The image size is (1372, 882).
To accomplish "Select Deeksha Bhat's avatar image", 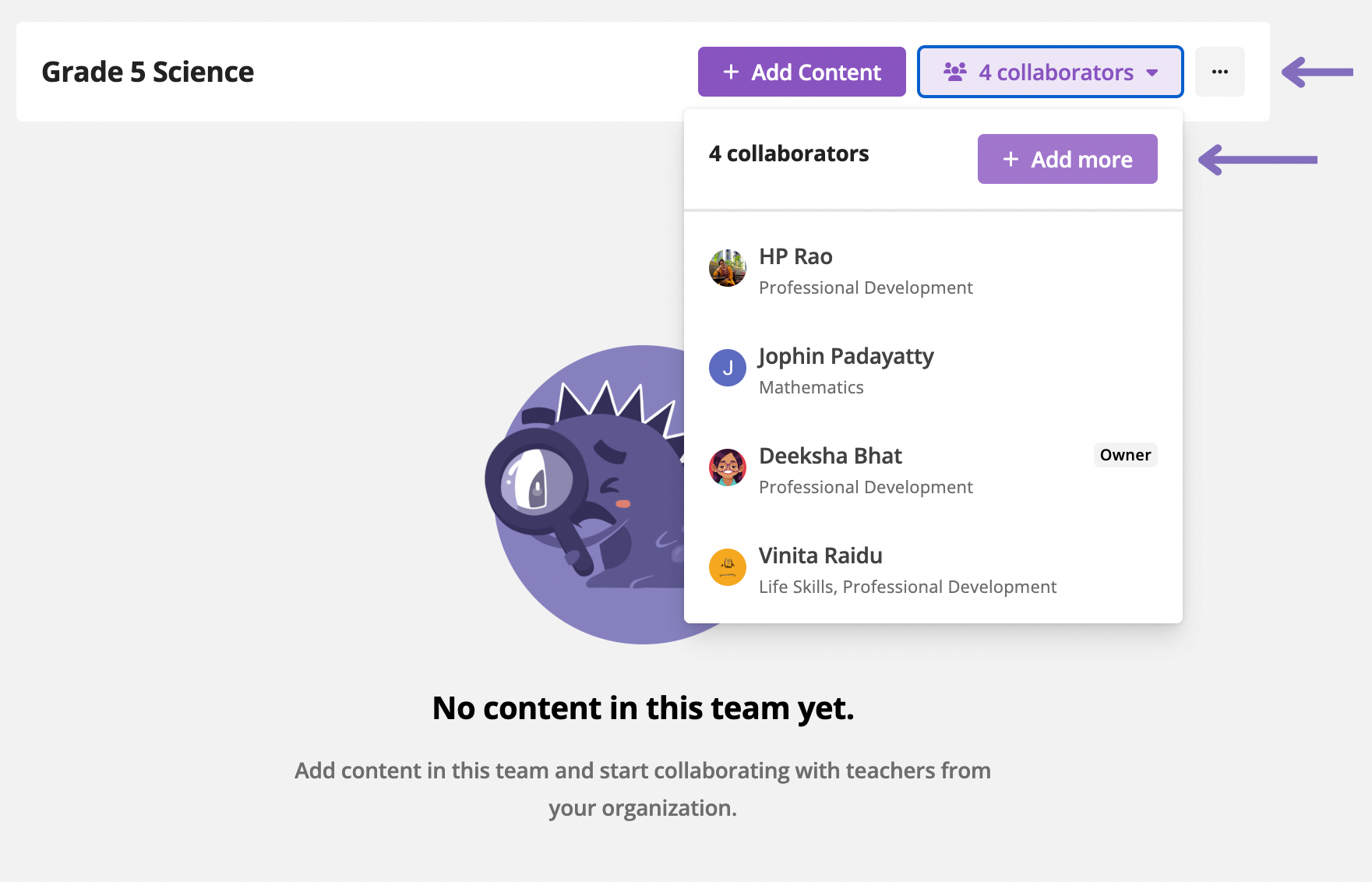I will 728,467.
